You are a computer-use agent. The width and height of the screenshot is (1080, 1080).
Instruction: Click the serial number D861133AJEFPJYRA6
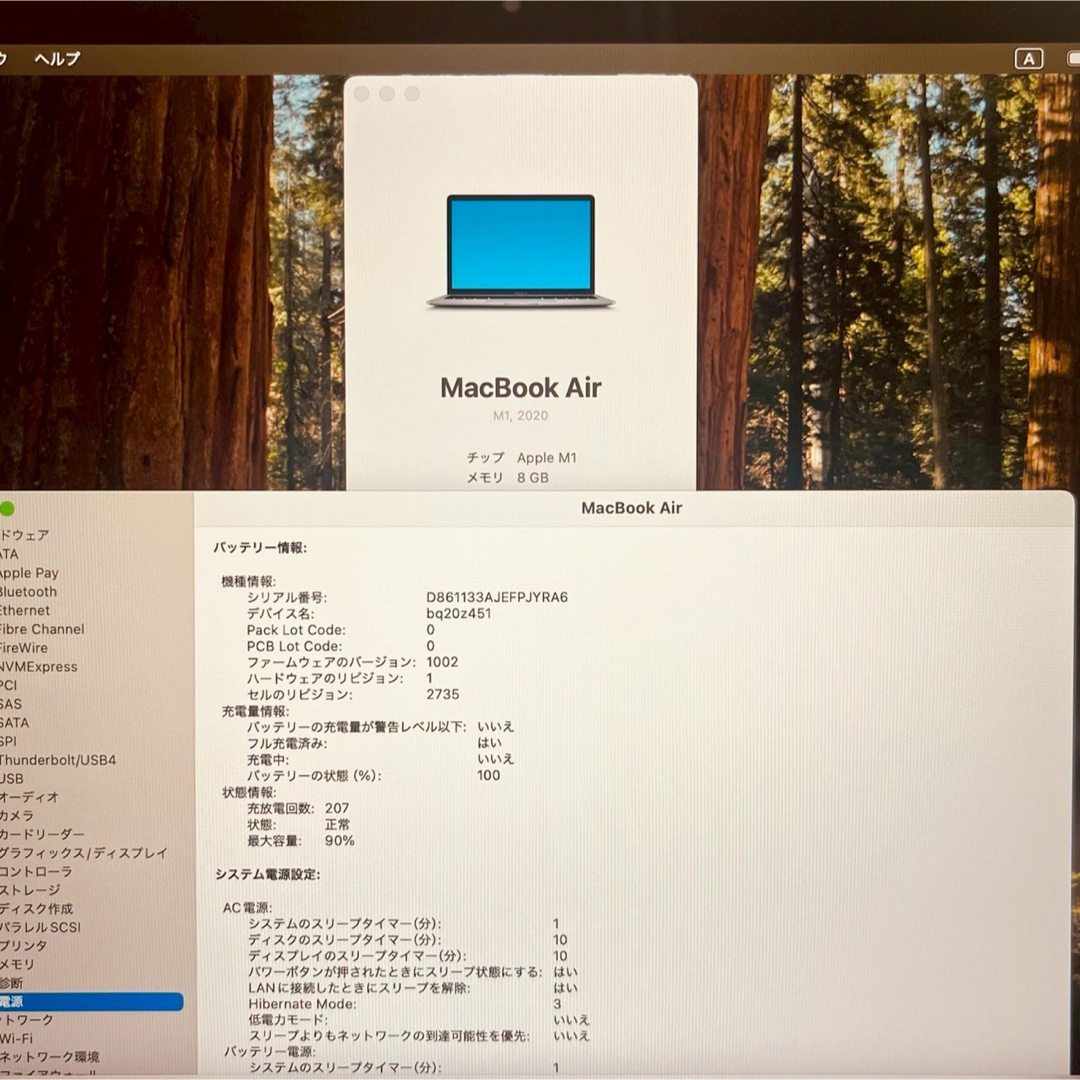(497, 597)
